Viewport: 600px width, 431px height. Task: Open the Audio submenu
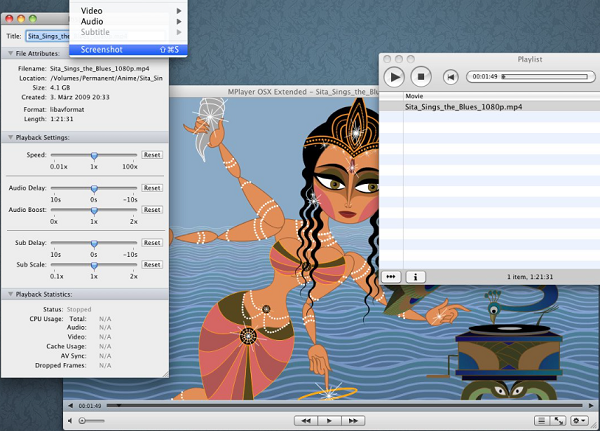[128, 21]
